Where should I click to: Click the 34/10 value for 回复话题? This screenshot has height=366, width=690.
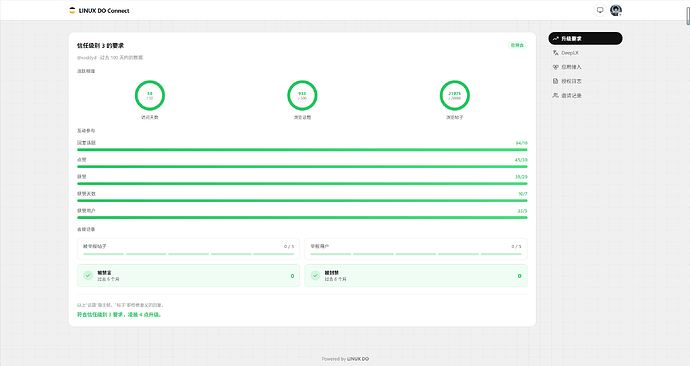click(x=521, y=143)
